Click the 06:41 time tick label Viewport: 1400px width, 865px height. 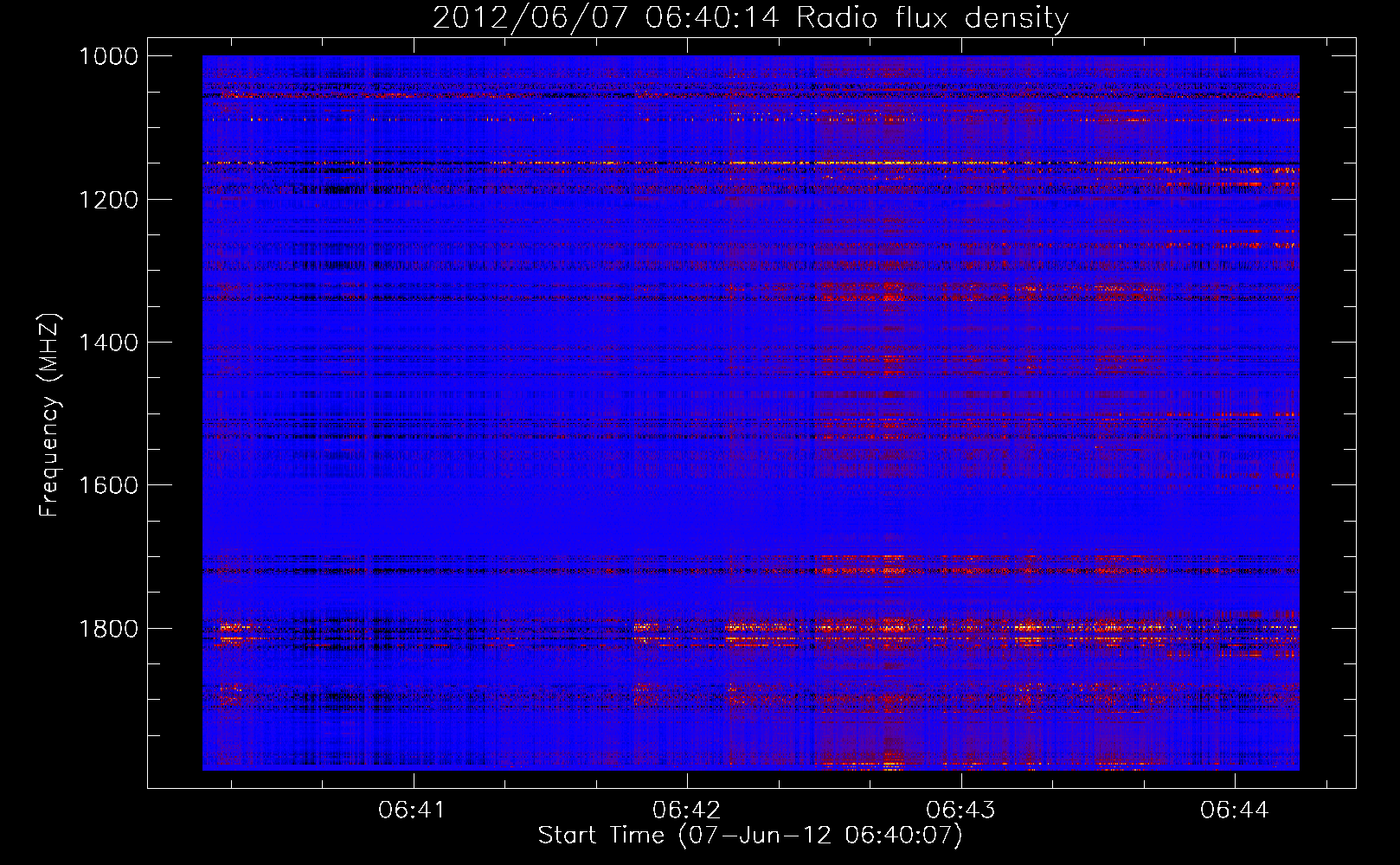(x=413, y=810)
